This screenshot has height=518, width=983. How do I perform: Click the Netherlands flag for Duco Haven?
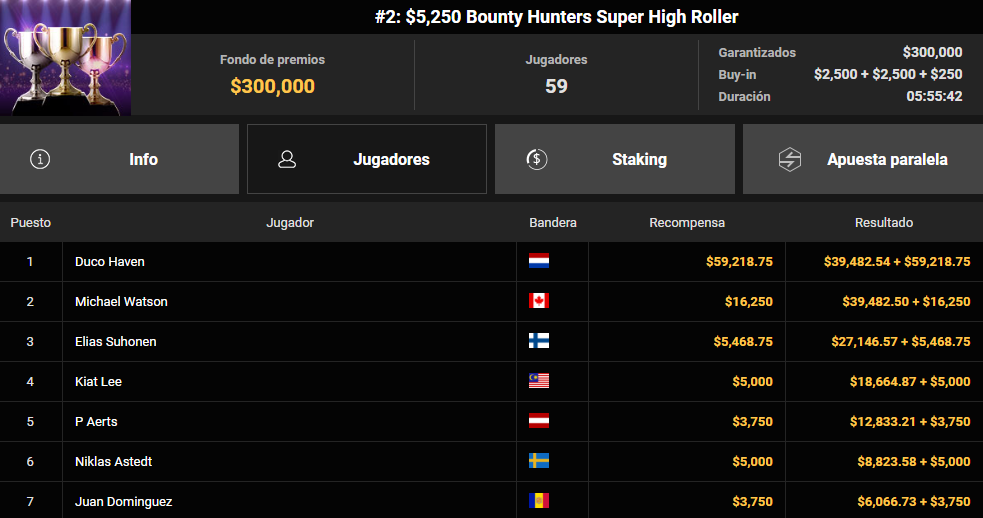[x=539, y=261]
